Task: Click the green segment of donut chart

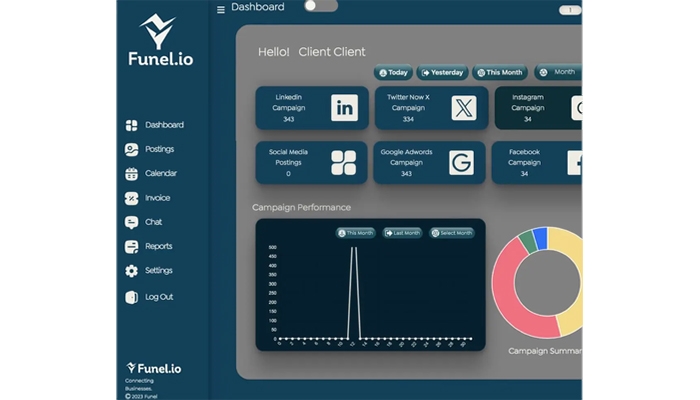Action: tap(529, 242)
